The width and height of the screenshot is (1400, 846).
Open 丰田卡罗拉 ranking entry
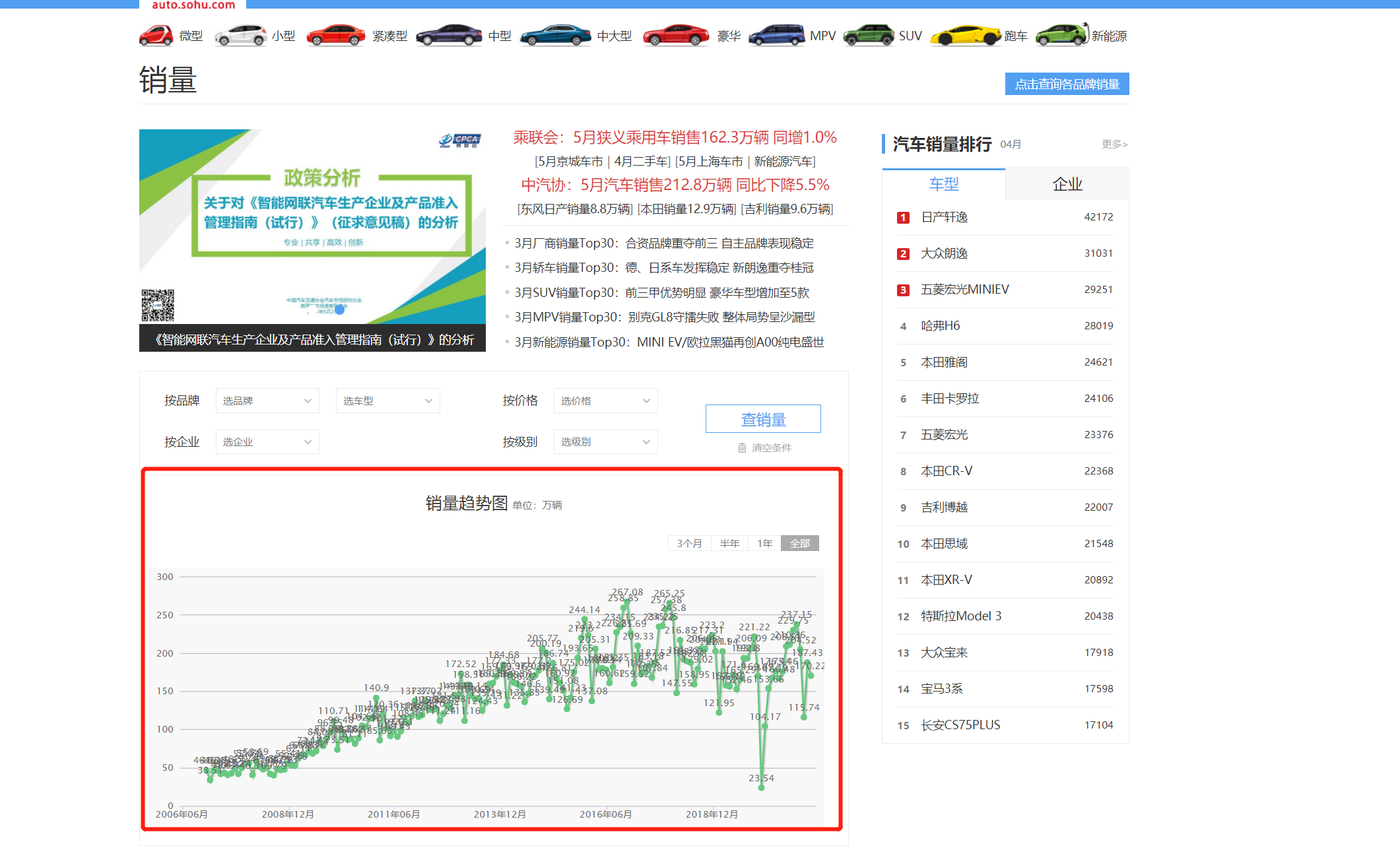[x=950, y=399]
